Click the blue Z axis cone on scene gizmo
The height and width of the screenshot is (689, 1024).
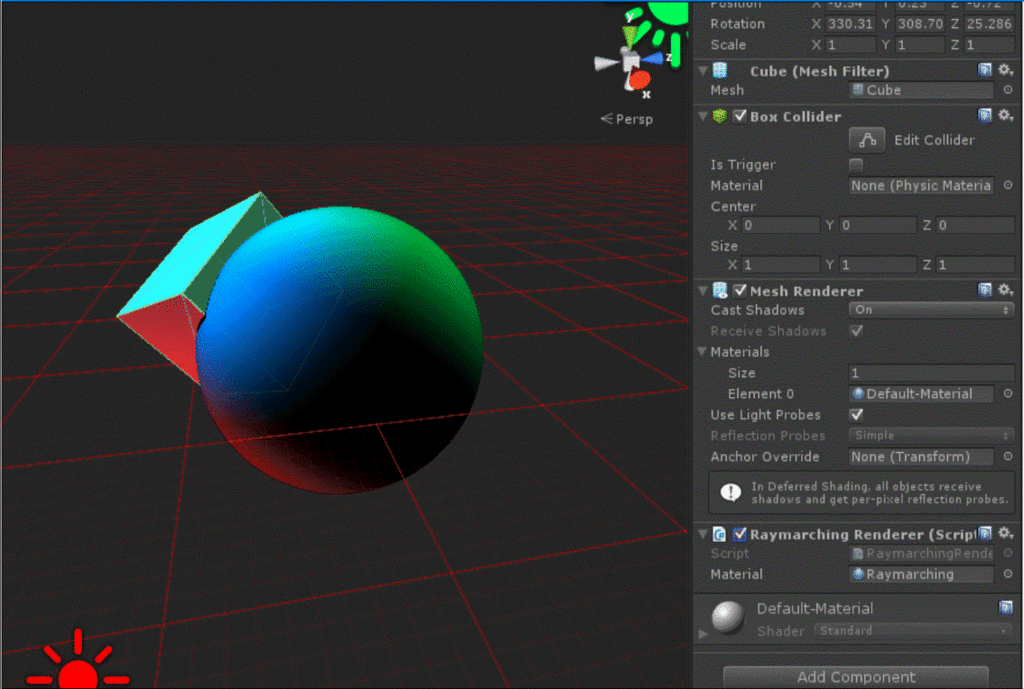click(x=652, y=59)
